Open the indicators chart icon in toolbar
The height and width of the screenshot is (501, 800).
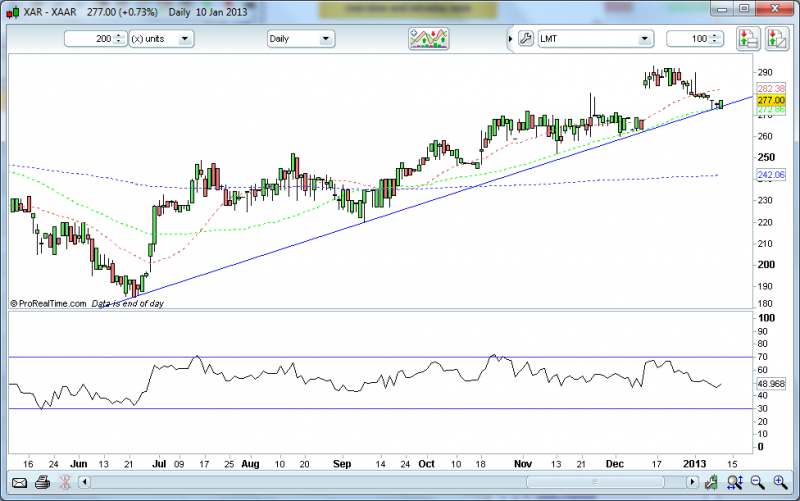[428, 39]
